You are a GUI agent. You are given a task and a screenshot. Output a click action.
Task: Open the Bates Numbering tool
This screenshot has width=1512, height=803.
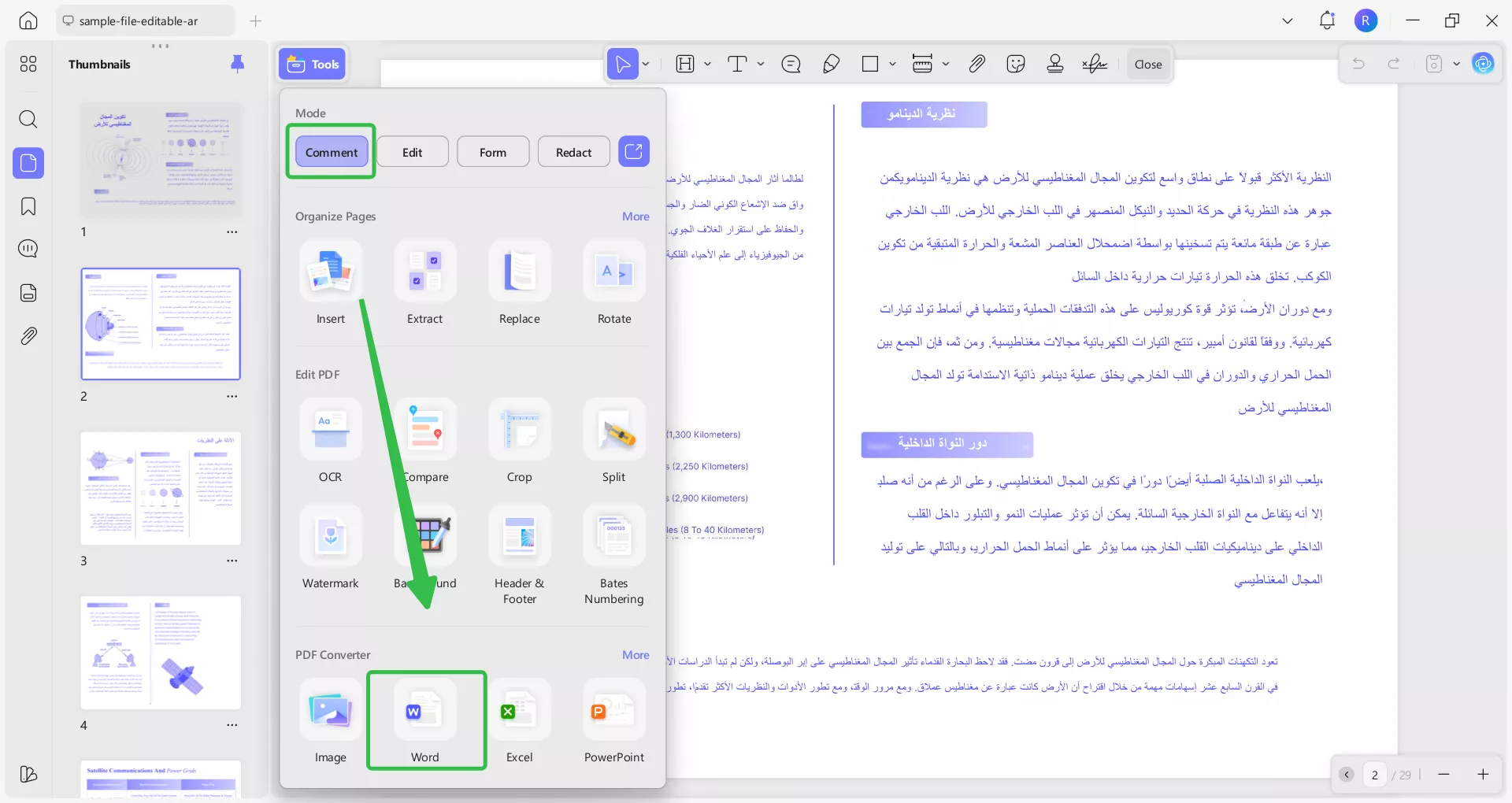click(x=614, y=556)
